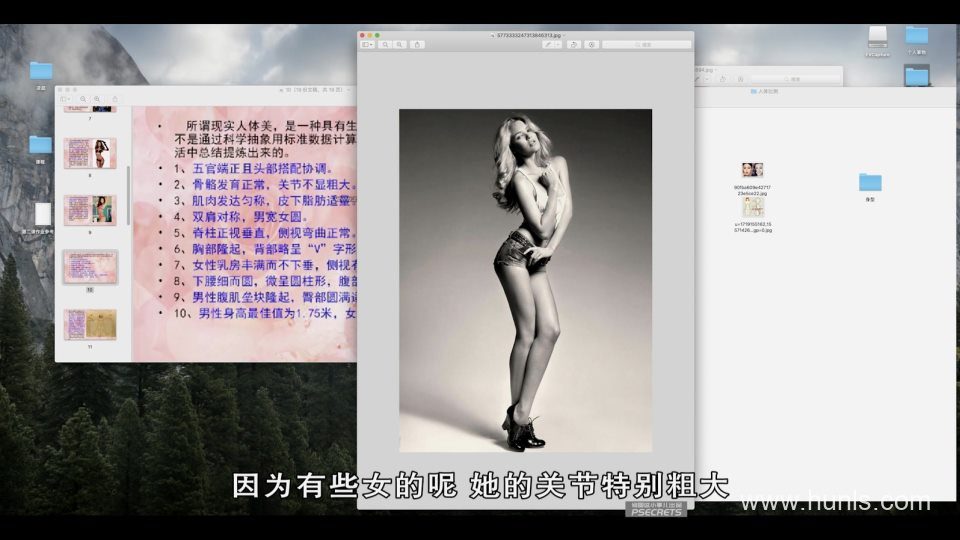The width and height of the screenshot is (960, 540).
Task: Show markup toolbar in front Preview window
Action: (591, 45)
